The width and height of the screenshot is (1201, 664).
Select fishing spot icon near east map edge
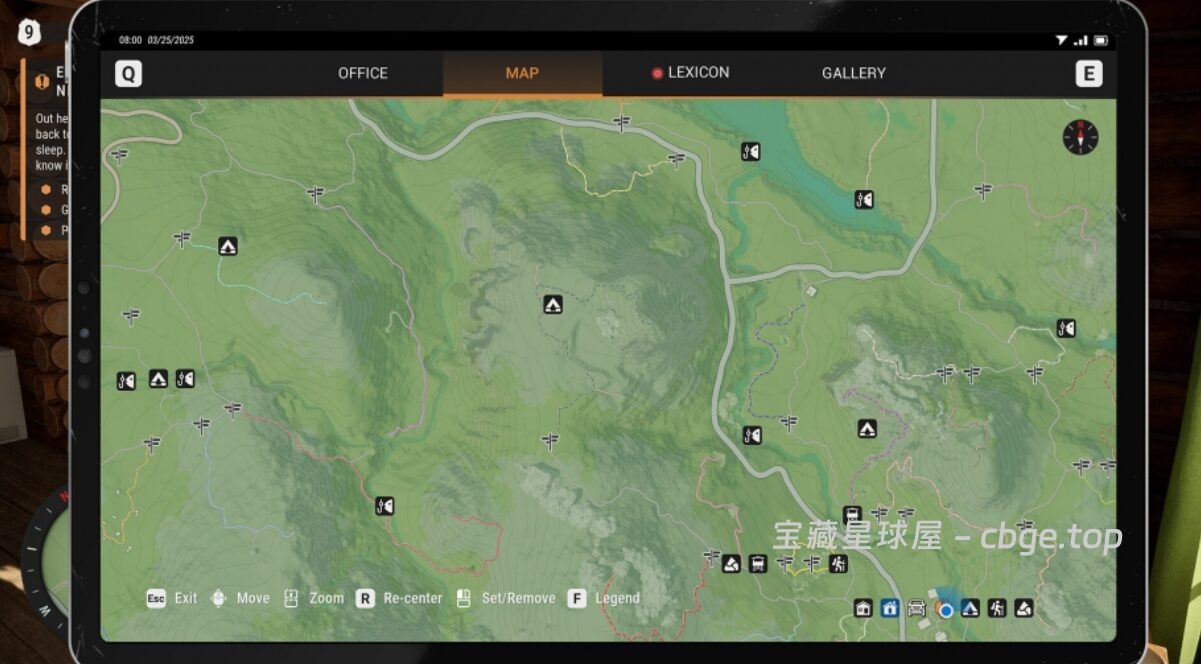pos(1066,328)
